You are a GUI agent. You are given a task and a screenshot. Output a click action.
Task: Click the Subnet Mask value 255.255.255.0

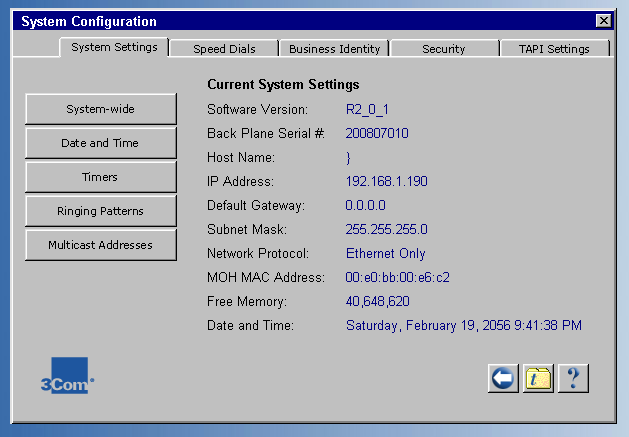pos(386,229)
